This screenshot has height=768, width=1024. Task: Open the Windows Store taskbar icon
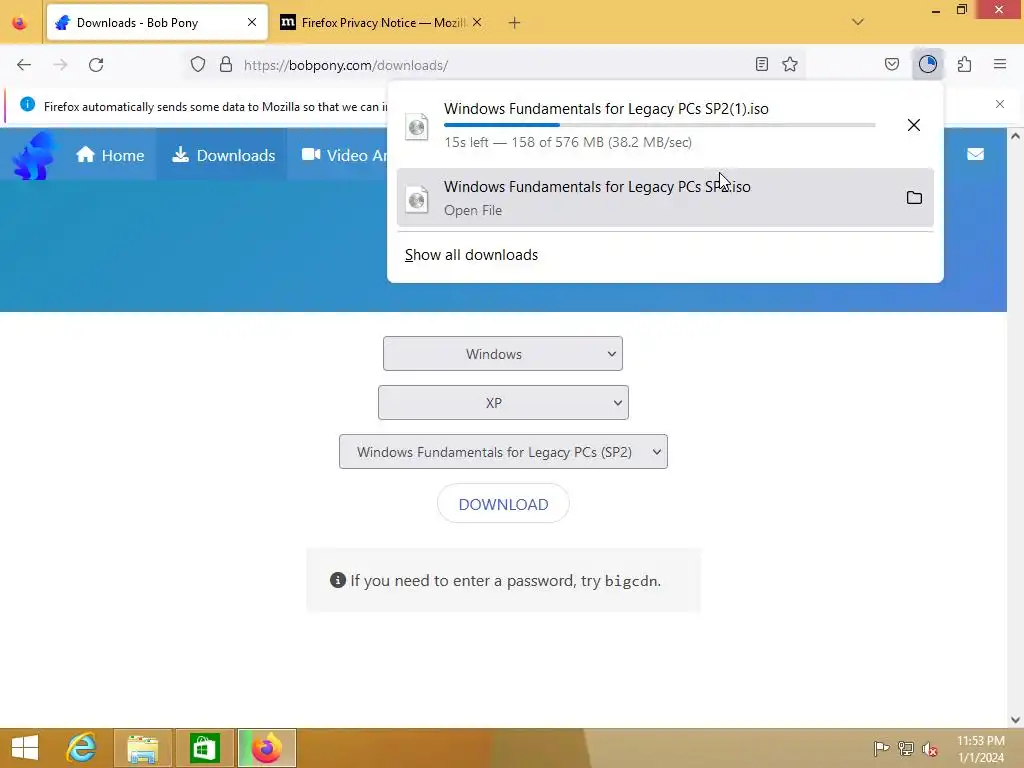[x=204, y=748]
